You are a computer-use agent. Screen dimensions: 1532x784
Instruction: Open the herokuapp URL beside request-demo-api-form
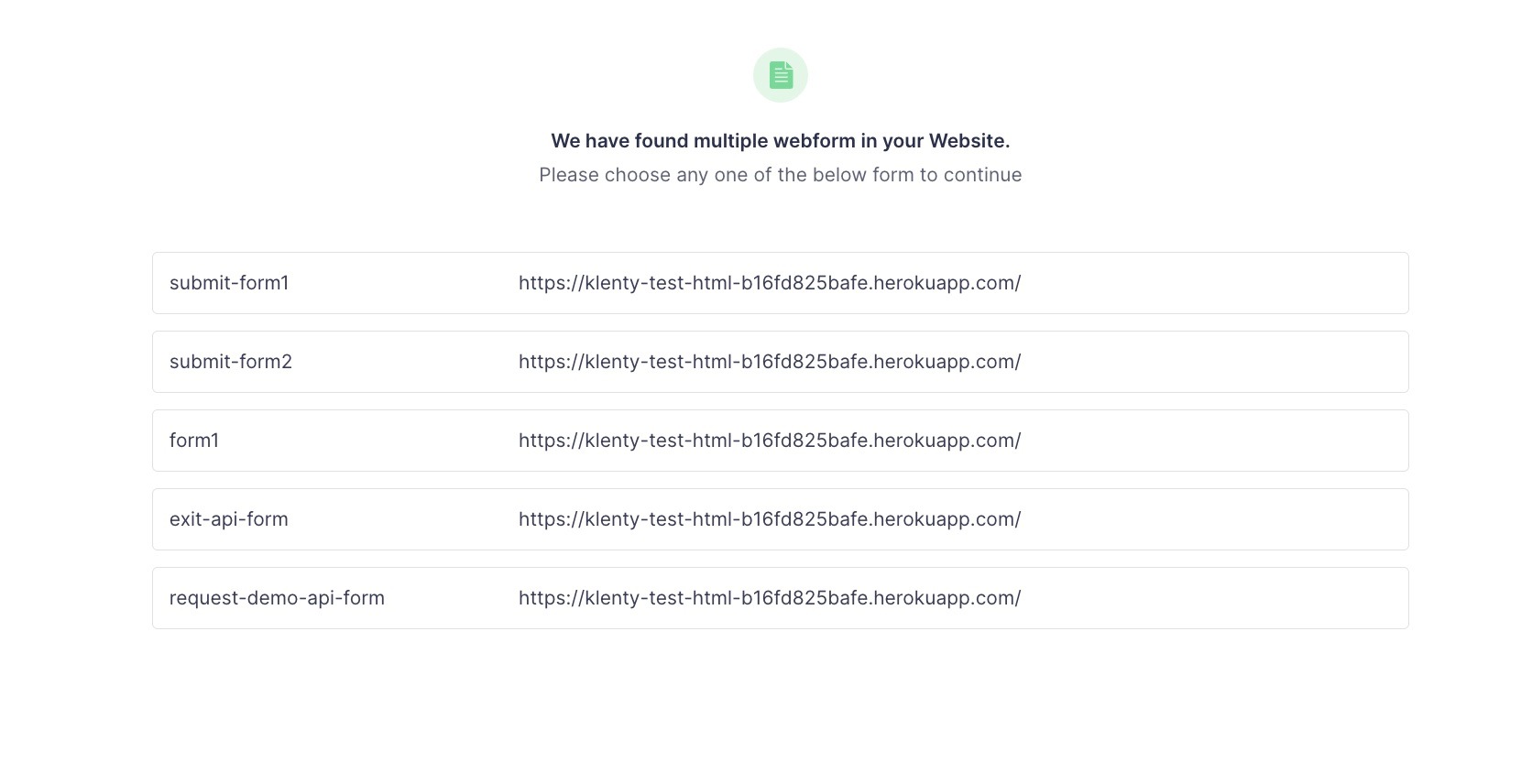(770, 598)
